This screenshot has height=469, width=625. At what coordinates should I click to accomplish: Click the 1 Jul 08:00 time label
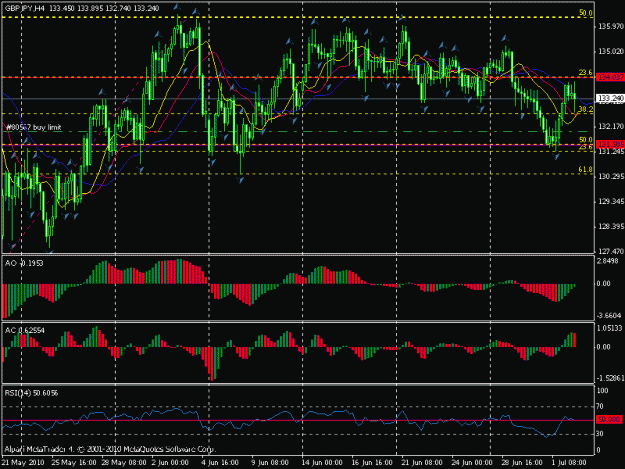point(569,463)
